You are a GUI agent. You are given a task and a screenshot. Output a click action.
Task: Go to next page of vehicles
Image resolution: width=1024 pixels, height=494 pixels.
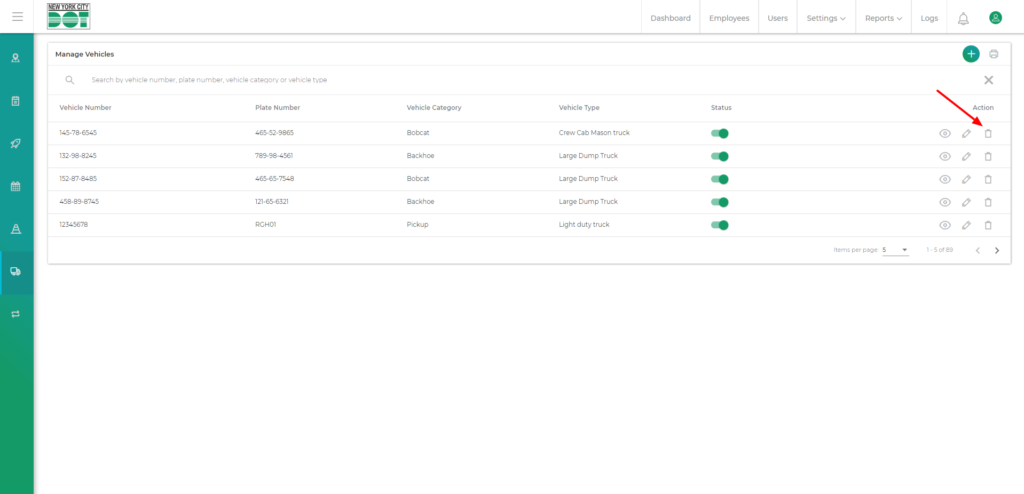coord(996,250)
